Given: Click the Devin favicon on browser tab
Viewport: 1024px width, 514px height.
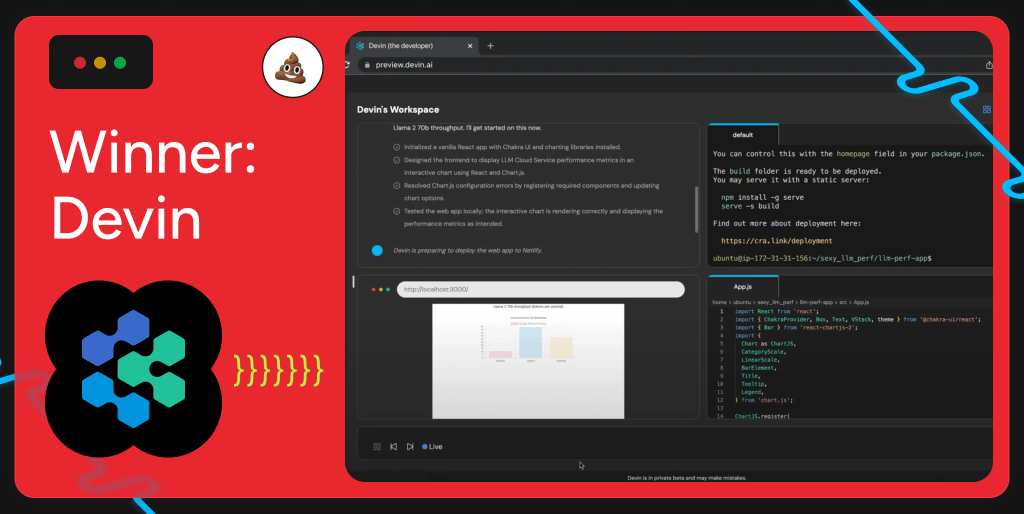Looking at the screenshot, I should (360, 46).
